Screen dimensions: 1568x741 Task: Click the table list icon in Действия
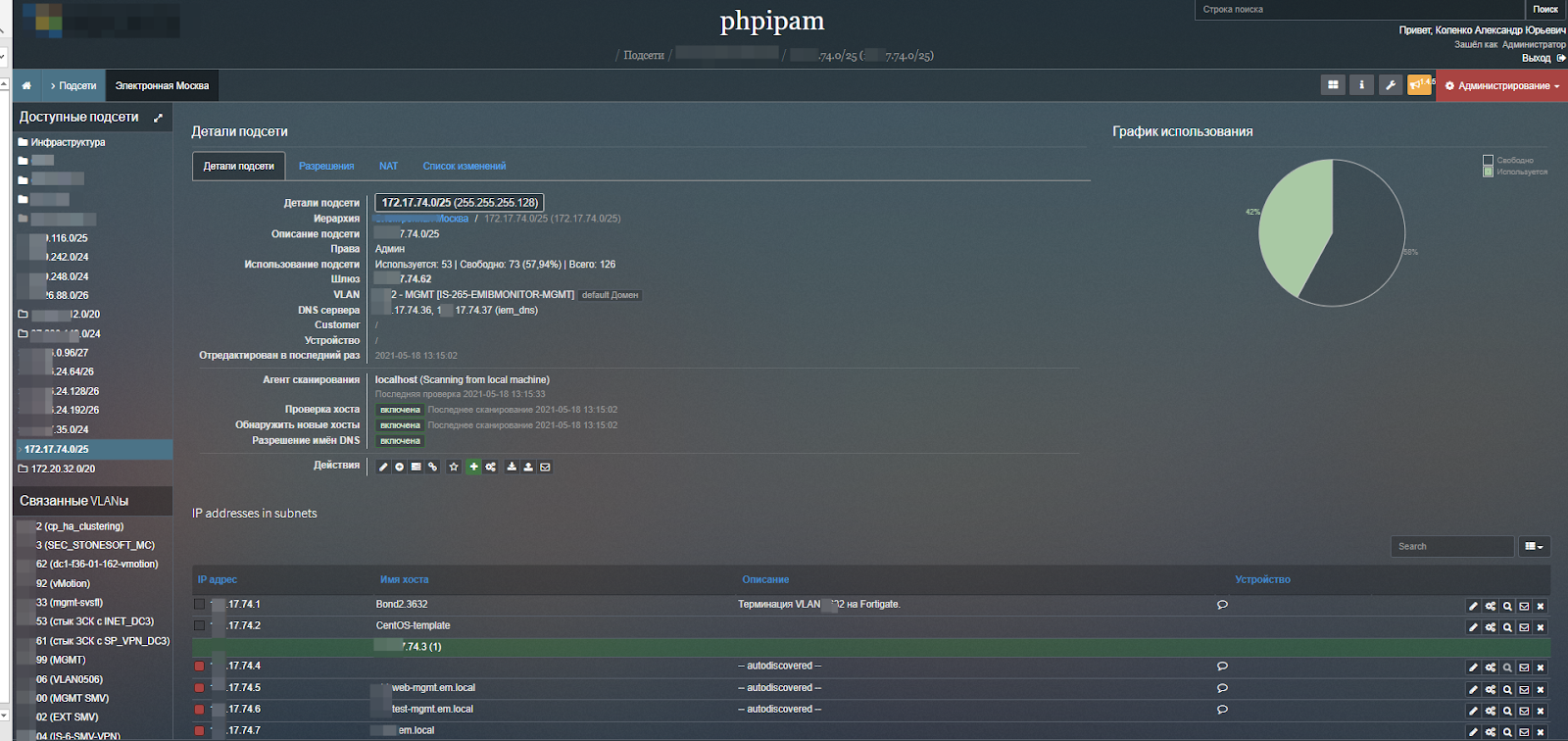point(416,467)
